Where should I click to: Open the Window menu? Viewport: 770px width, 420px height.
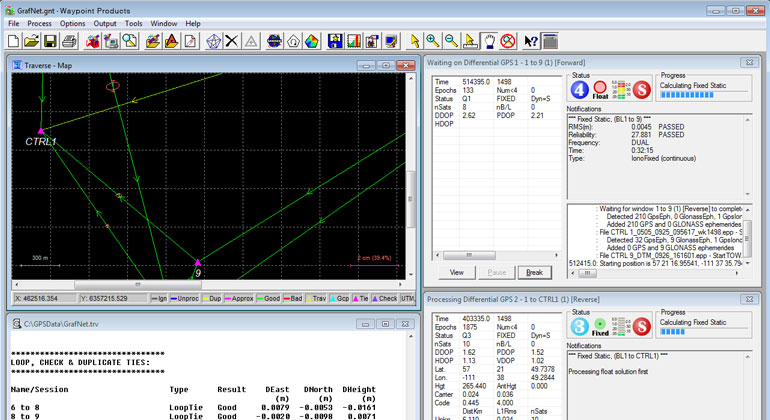[164, 24]
